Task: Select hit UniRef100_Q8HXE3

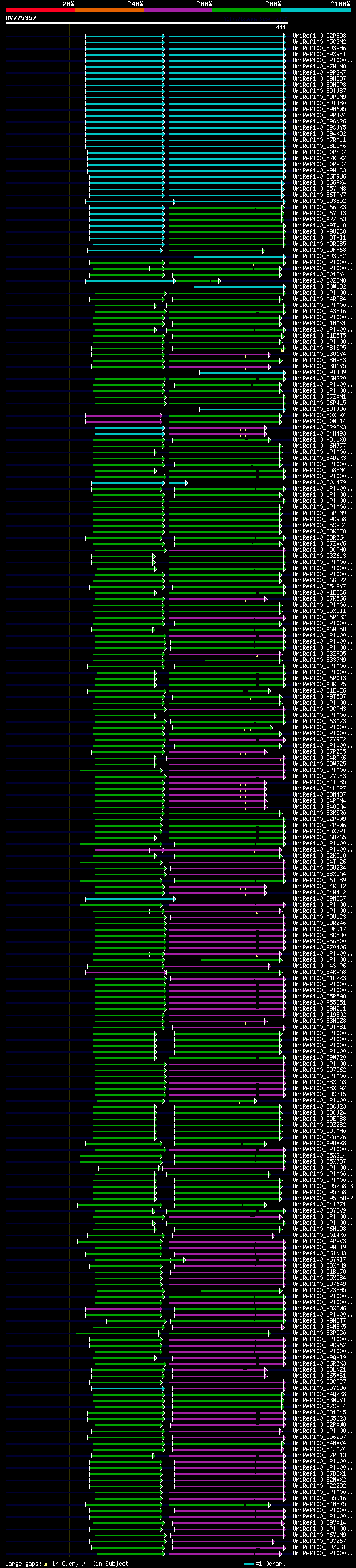Action: click(x=319, y=360)
